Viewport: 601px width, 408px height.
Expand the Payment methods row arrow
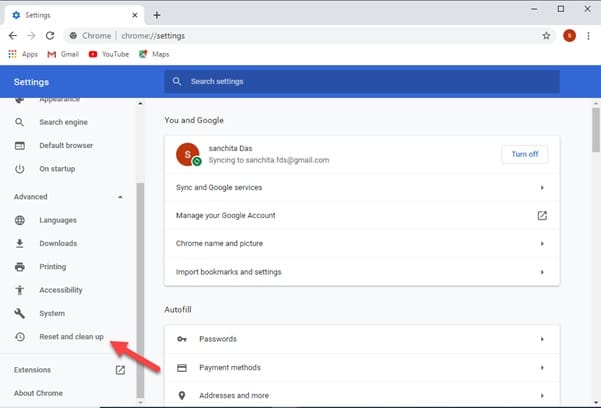coord(542,367)
